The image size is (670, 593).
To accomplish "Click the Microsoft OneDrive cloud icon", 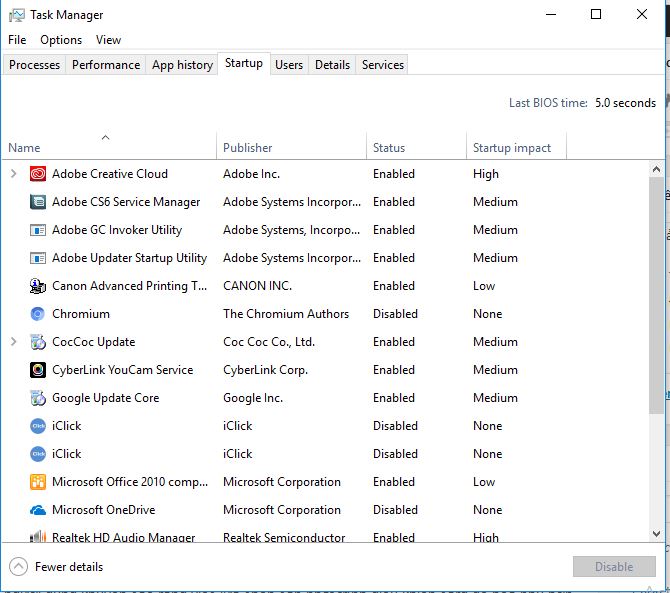I will pyautogui.click(x=38, y=510).
